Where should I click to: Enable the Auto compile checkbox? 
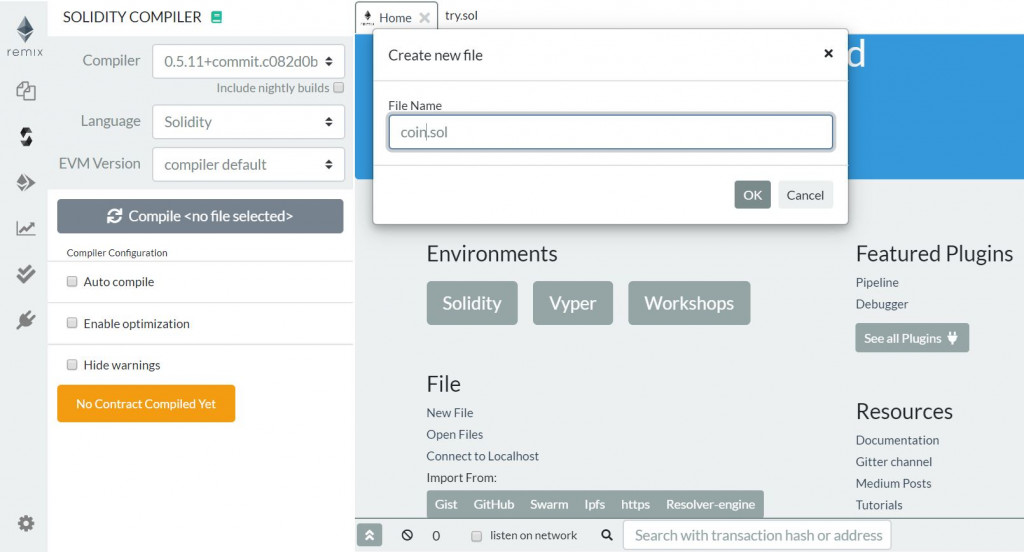72,282
